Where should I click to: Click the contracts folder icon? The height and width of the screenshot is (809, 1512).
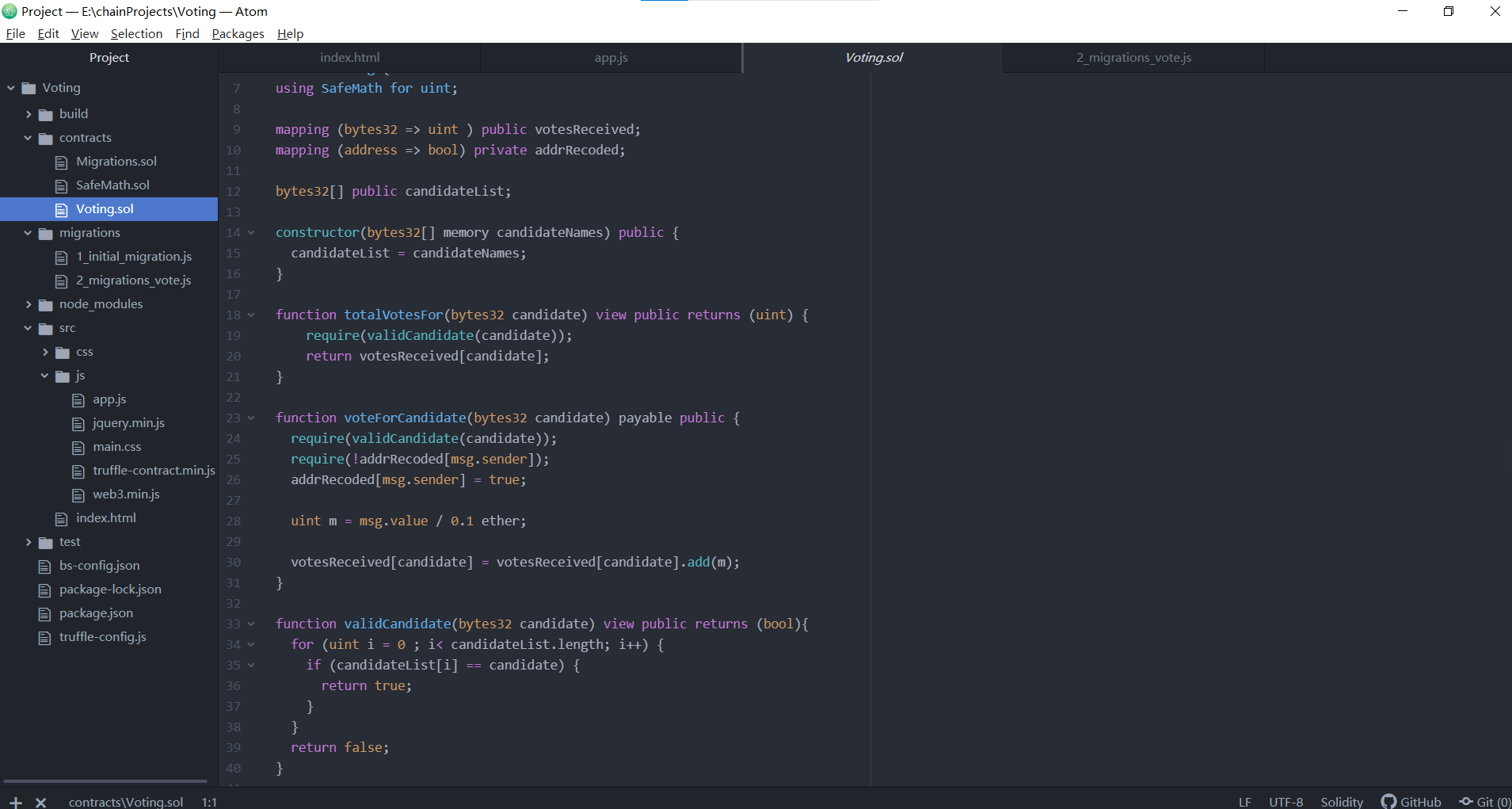coord(46,139)
